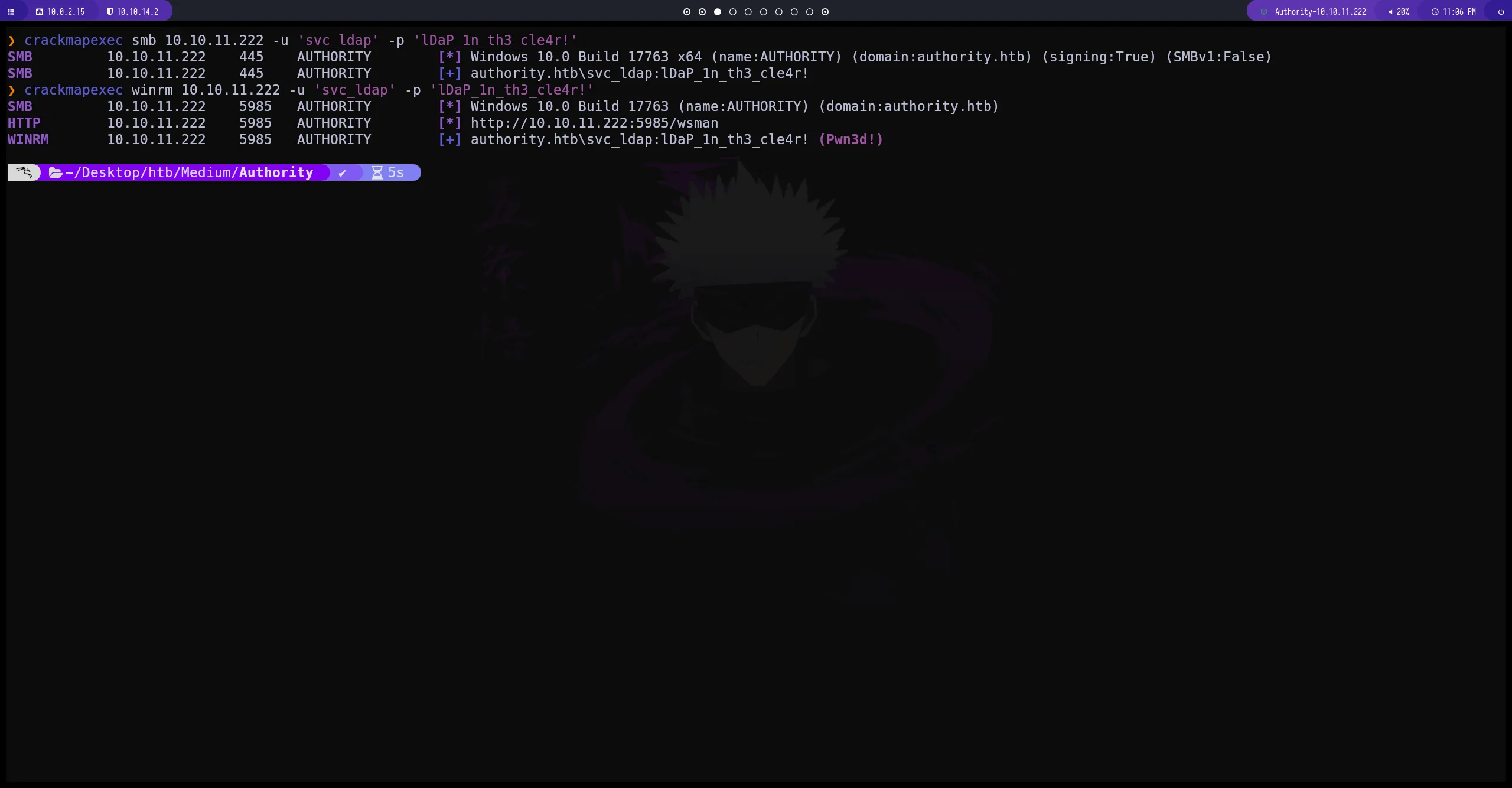Open the power menu icon

1501,12
